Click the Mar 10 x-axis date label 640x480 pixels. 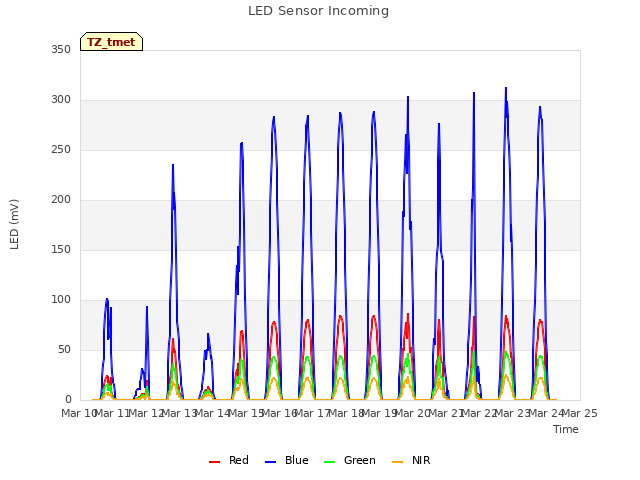coord(78,413)
